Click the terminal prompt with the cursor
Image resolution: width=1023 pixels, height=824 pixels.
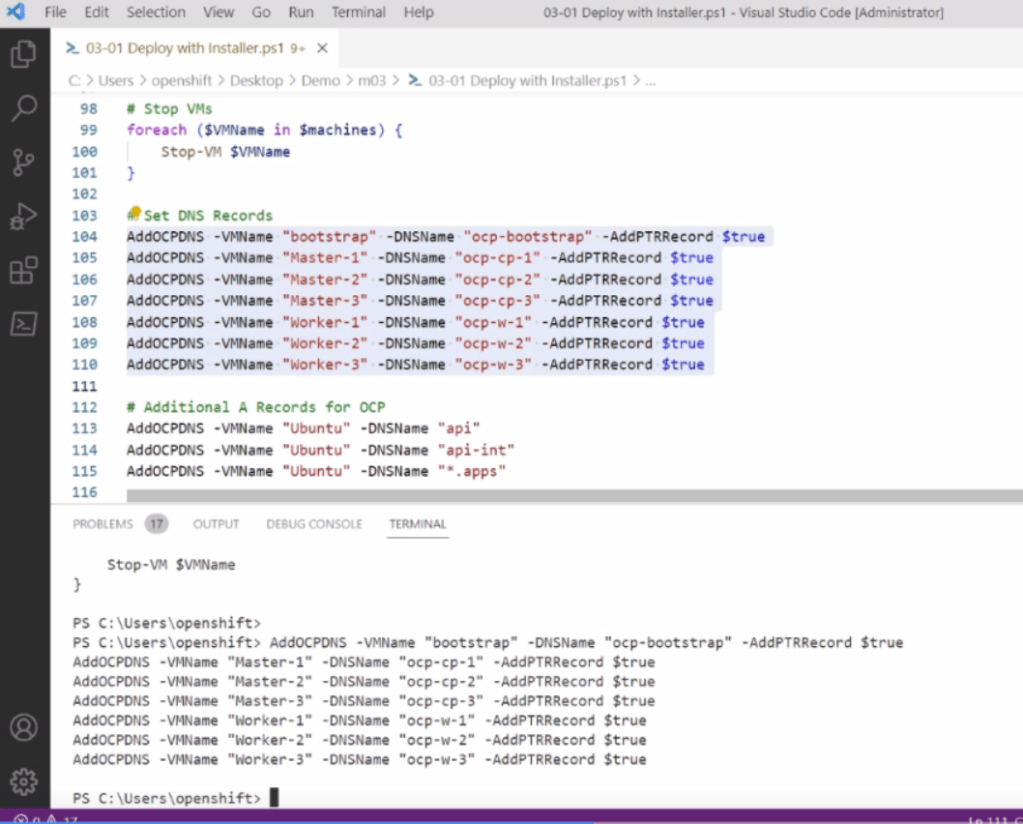(175, 798)
